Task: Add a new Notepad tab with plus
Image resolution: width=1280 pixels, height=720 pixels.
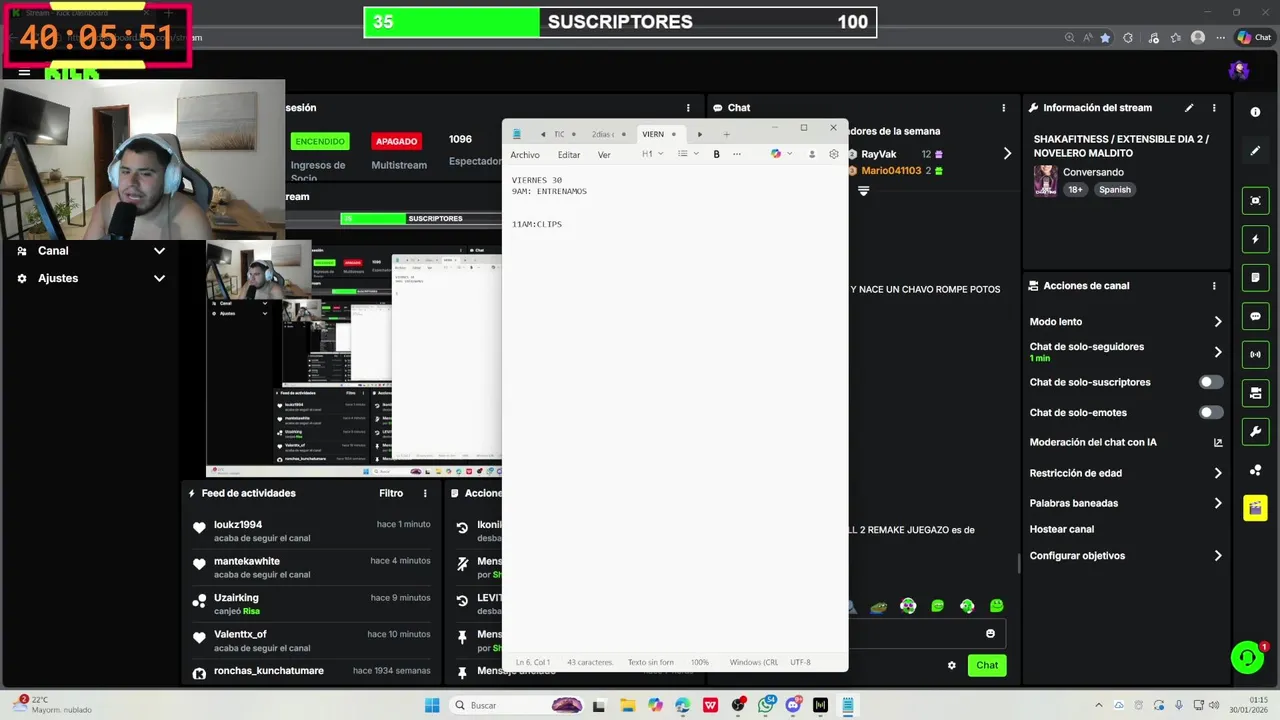Action: click(726, 134)
